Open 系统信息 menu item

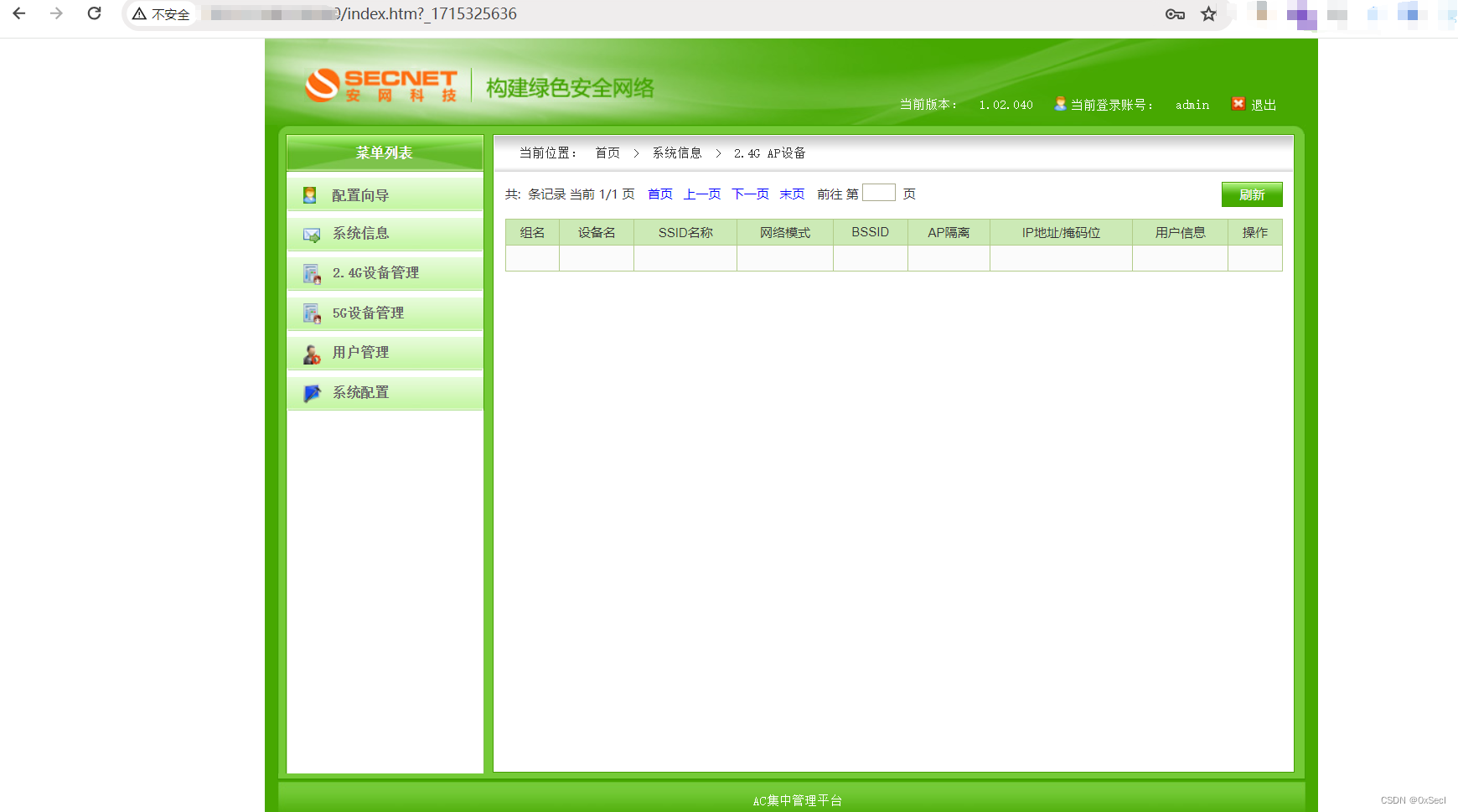pos(385,234)
